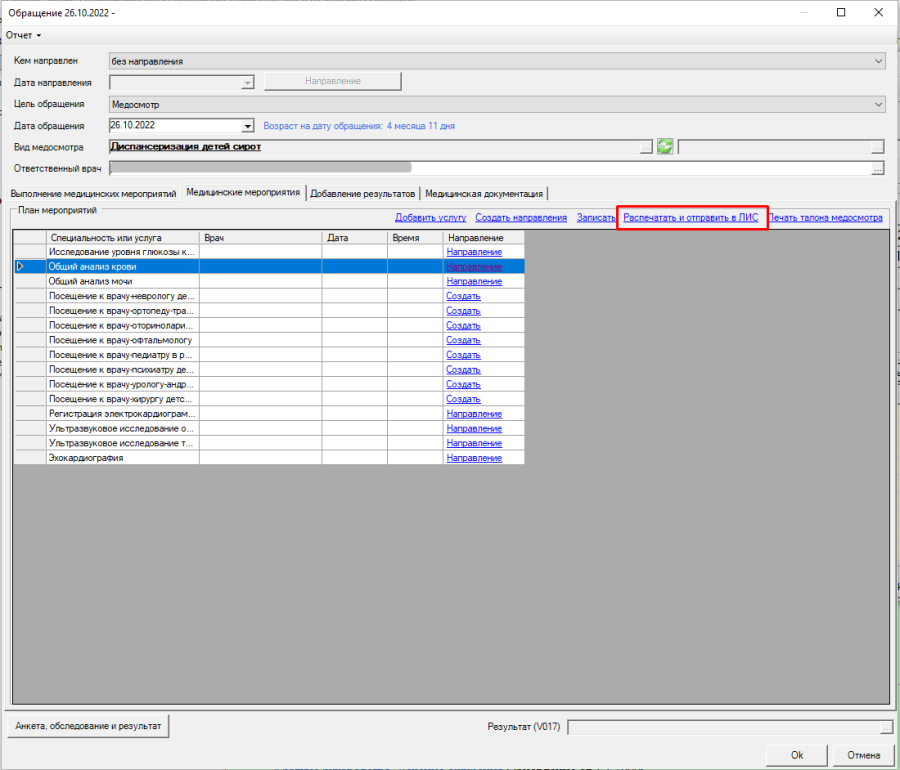Switch to Добавление результатов tab

[x=362, y=194]
